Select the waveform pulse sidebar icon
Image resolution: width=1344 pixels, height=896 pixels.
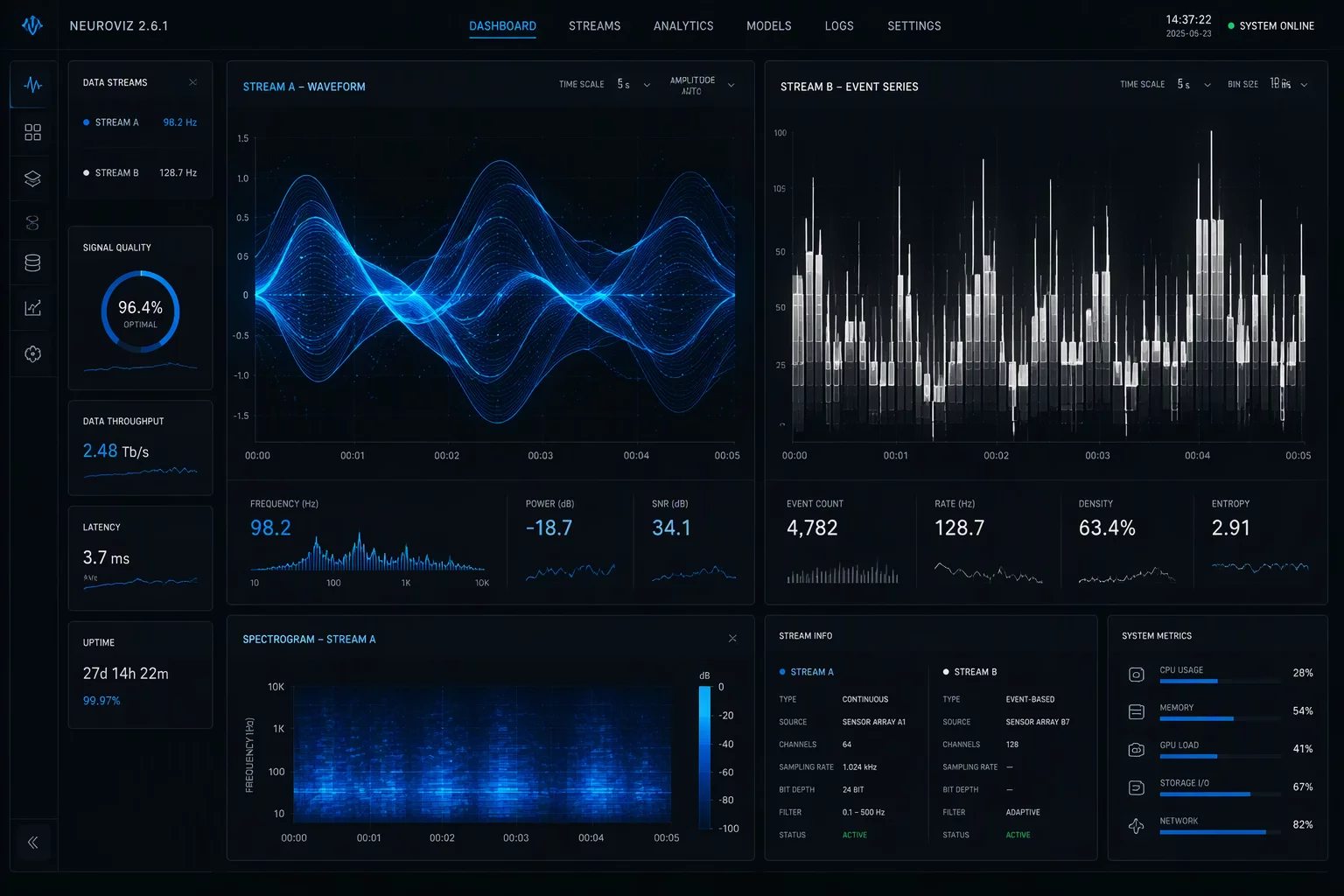33,85
